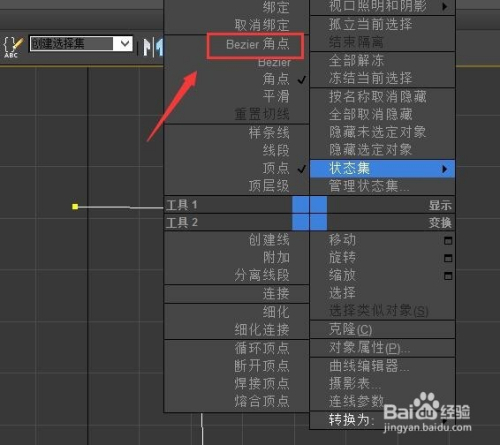
Task: Click 克隆(C) menu entry
Action: pyautogui.click(x=350, y=330)
